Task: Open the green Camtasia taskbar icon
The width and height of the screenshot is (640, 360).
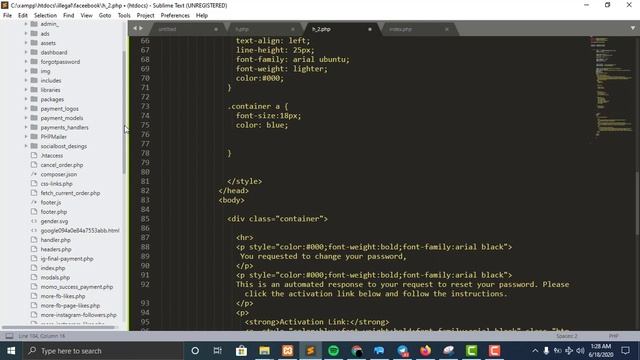Action: tap(471, 351)
